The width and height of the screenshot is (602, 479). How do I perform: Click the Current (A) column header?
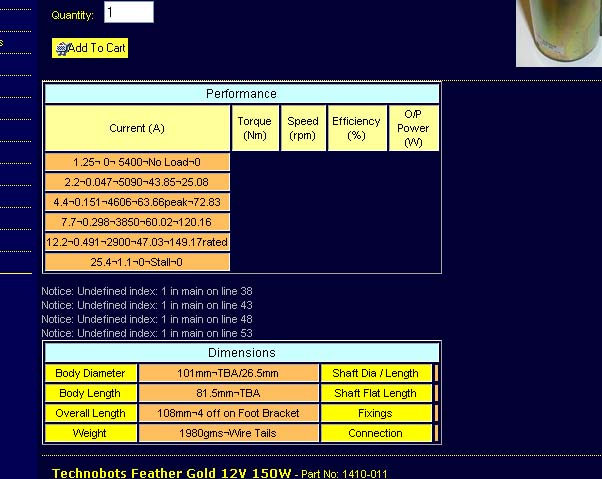[x=137, y=128]
